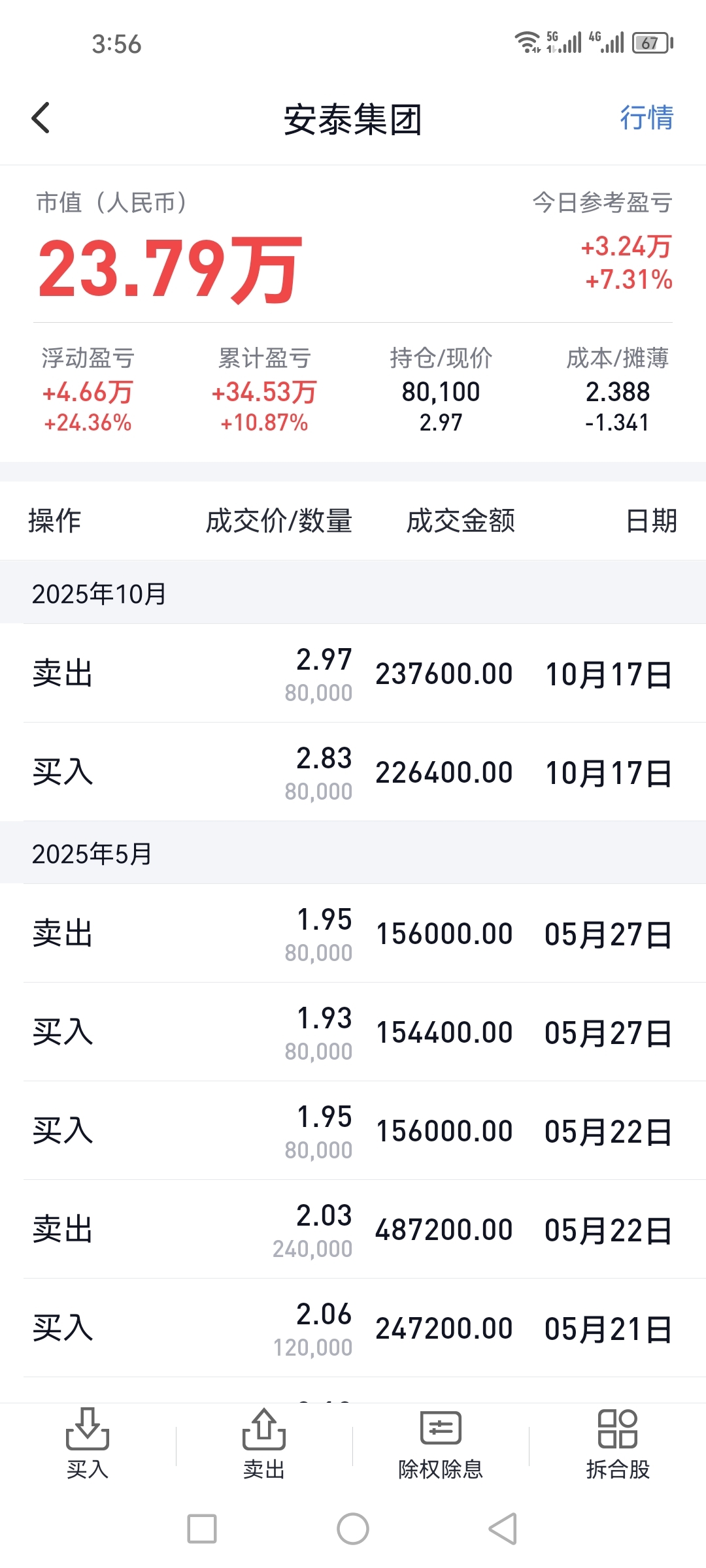Viewport: 706px width, 1568px height.
Task: Select the 日期 column header
Action: click(651, 521)
